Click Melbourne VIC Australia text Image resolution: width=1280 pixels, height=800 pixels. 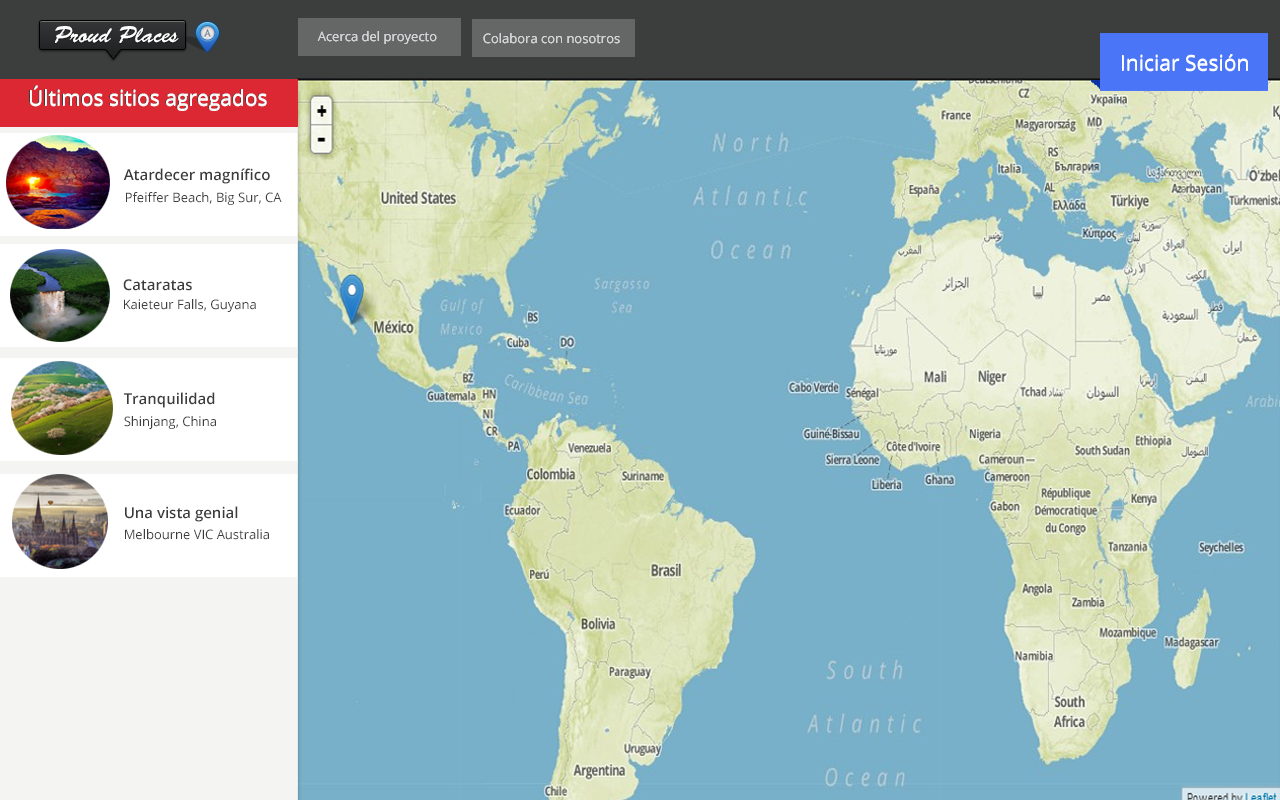pyautogui.click(x=197, y=535)
